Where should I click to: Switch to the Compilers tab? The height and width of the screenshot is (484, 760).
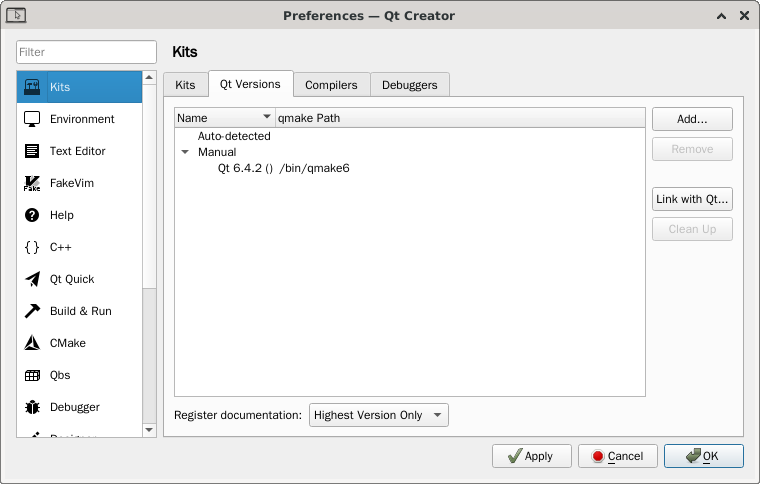tap(331, 85)
